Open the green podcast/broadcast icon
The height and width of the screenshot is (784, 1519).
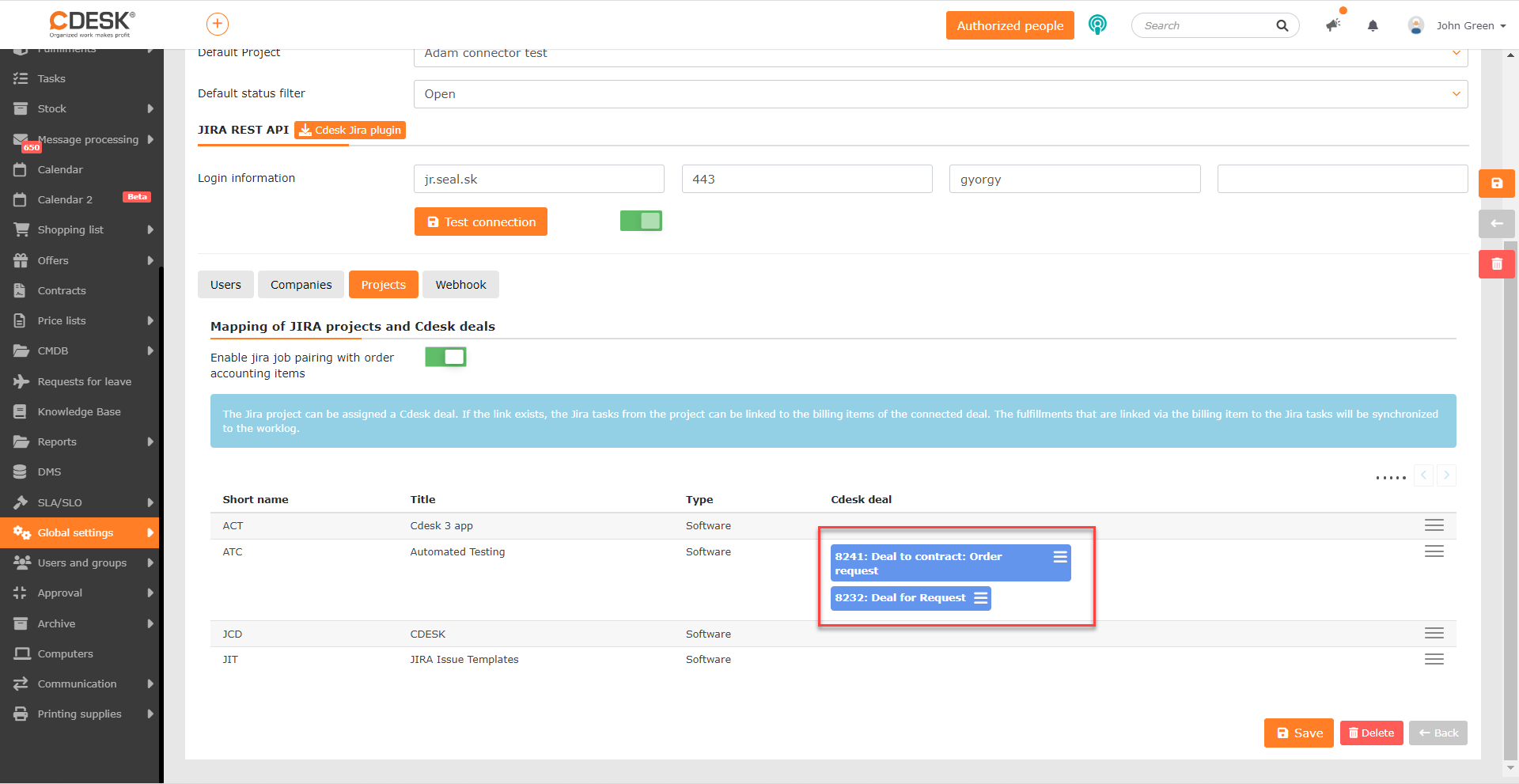(x=1097, y=25)
